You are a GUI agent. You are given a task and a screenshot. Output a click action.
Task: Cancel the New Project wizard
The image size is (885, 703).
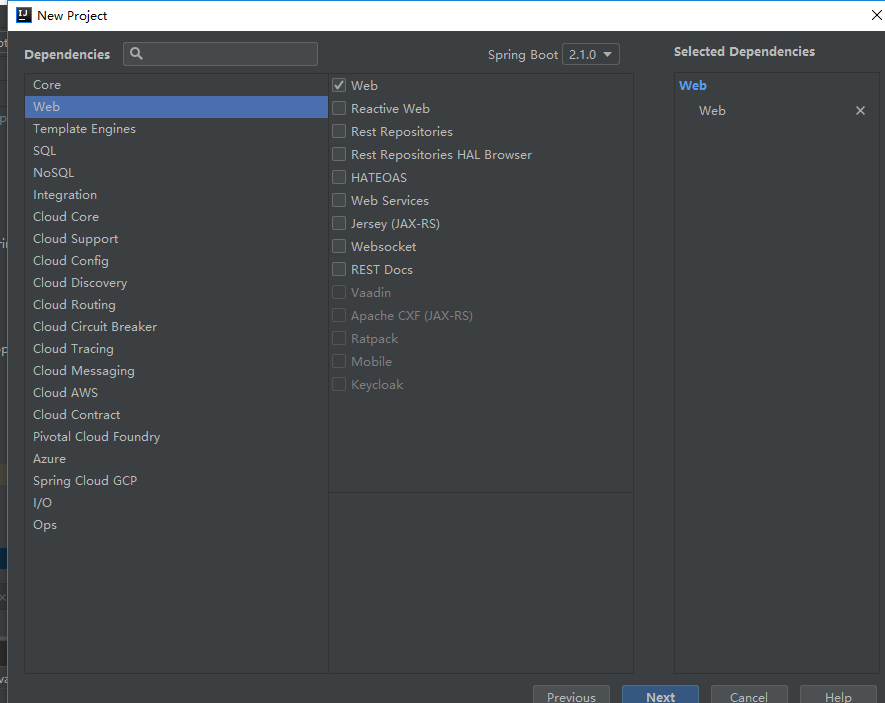(x=749, y=696)
